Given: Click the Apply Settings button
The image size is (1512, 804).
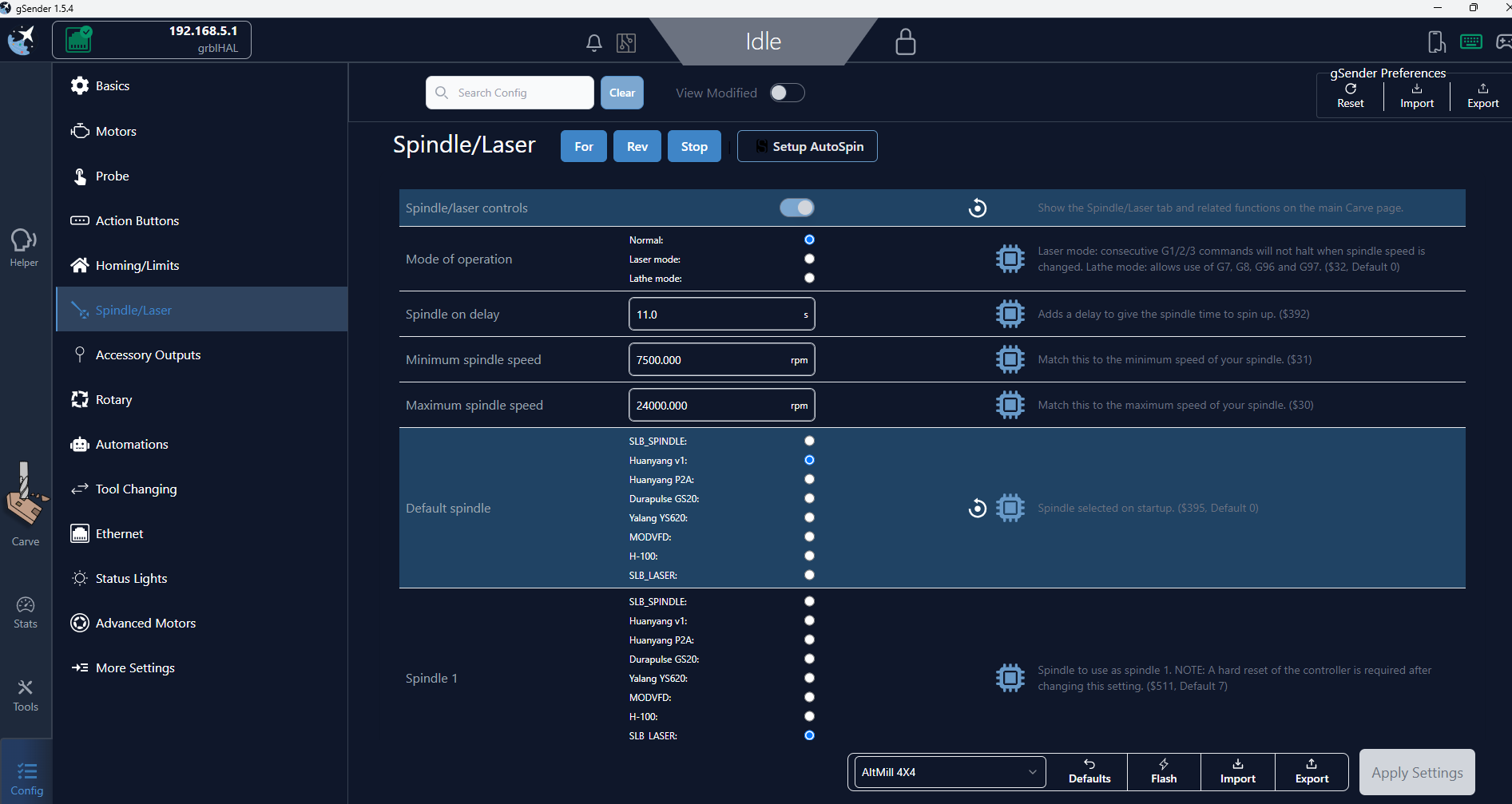Looking at the screenshot, I should click(x=1416, y=772).
